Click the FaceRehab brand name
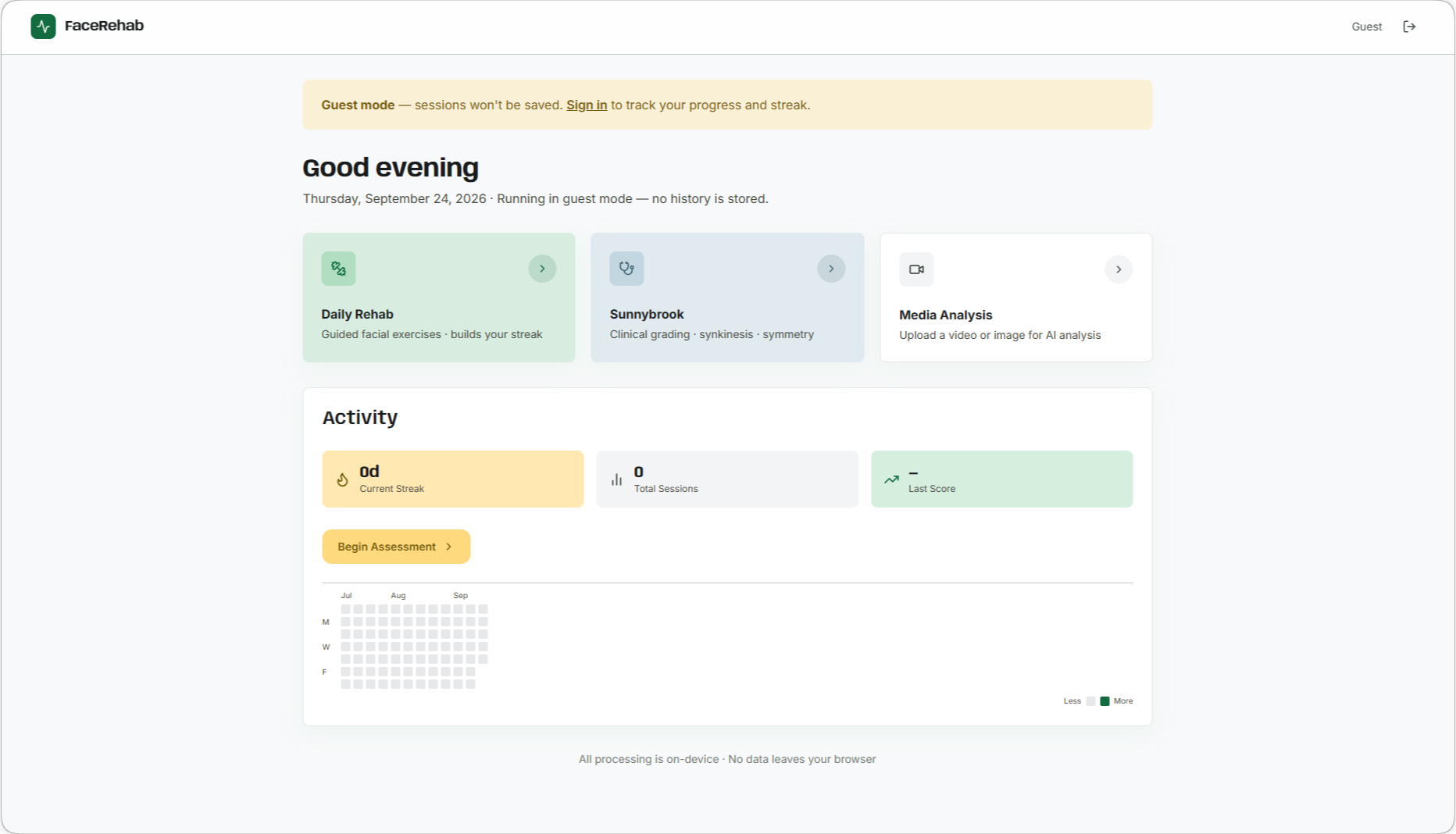 pyautogui.click(x=104, y=26)
